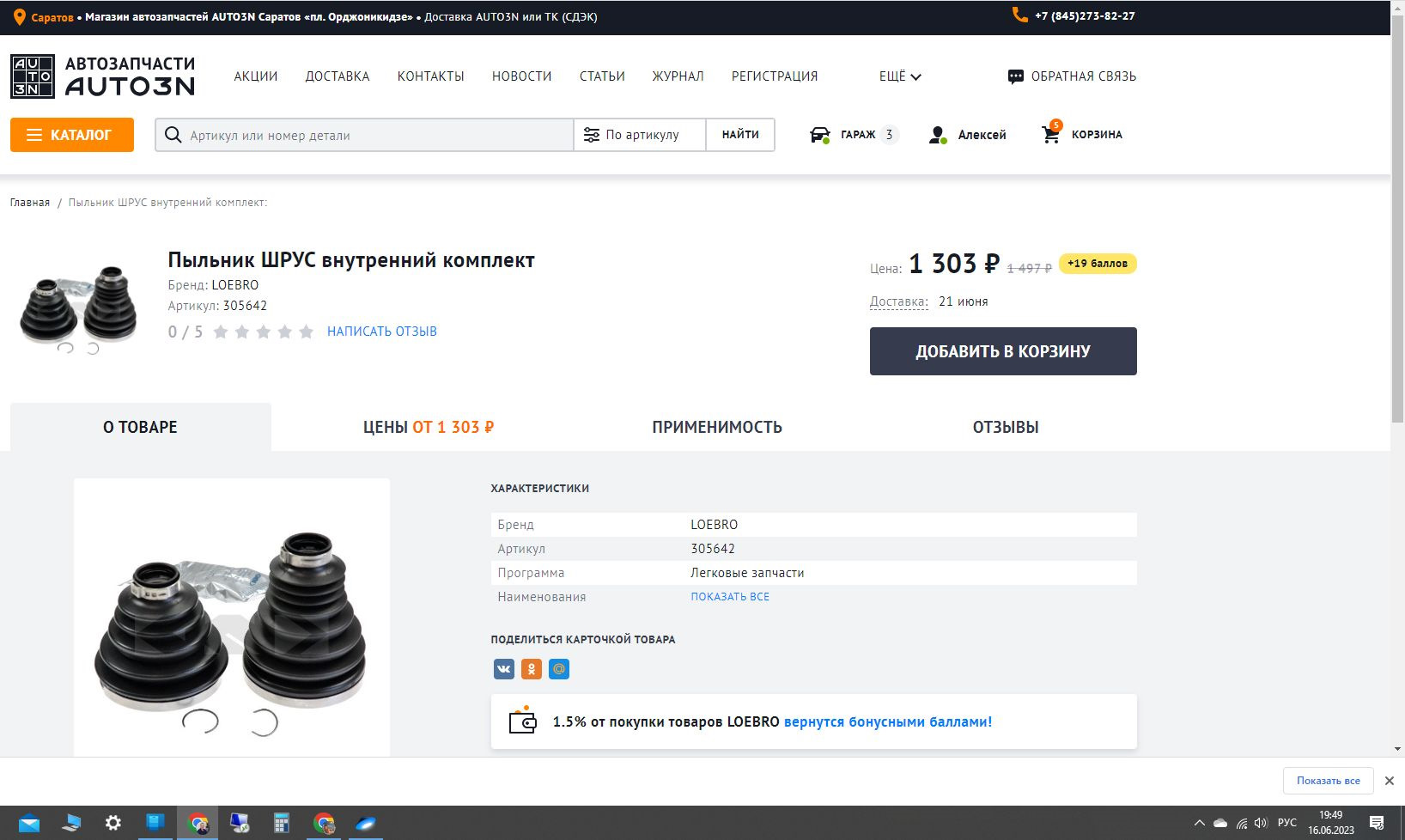Click the НАЙТИ search button
Screen dimensions: 1405x840
coord(740,135)
